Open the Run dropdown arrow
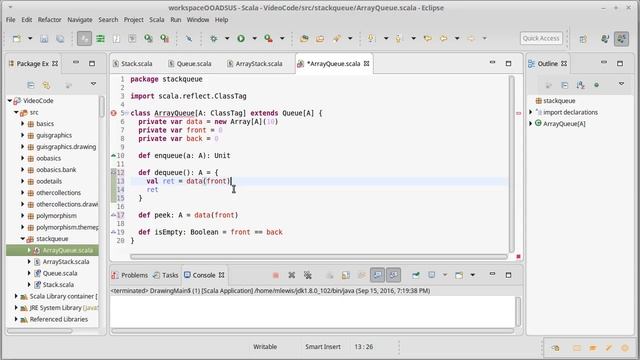640x360 pixels. [x=254, y=38]
